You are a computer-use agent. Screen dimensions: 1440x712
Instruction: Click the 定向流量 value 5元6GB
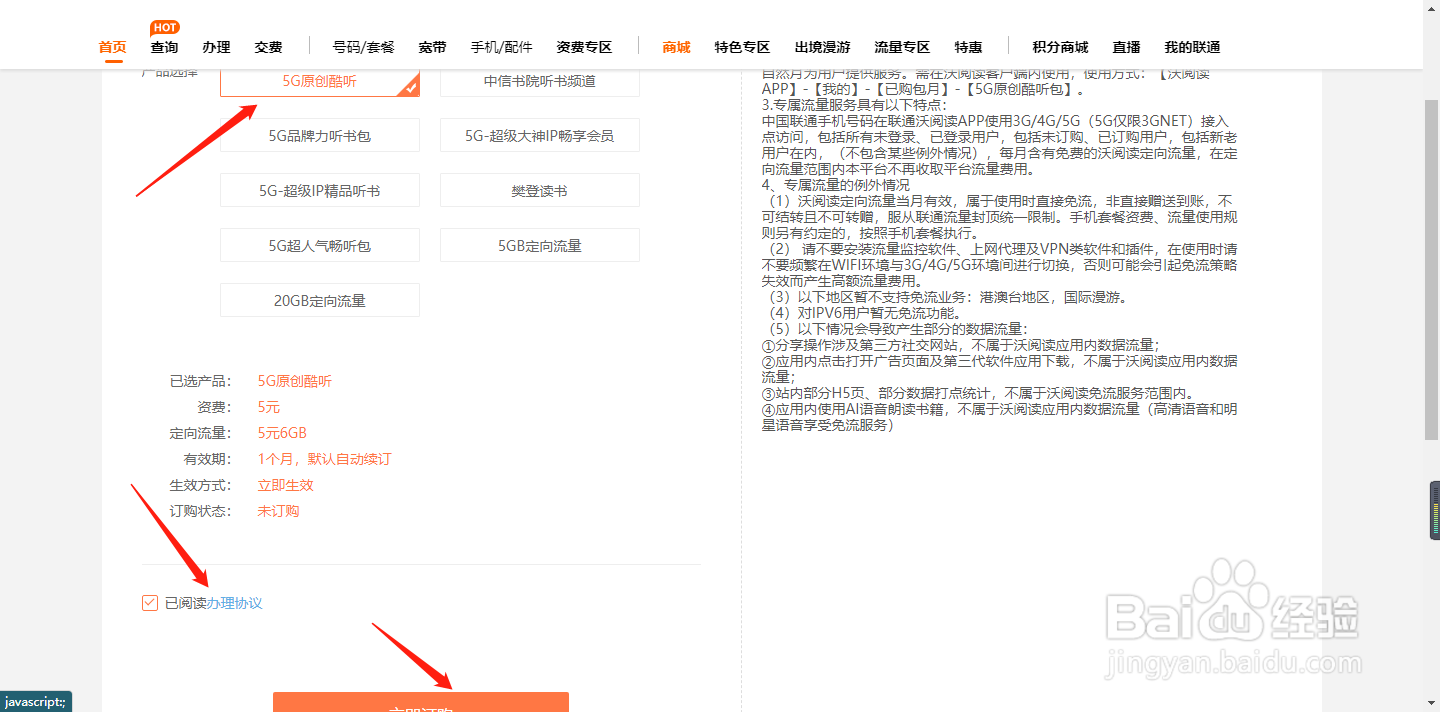click(282, 433)
